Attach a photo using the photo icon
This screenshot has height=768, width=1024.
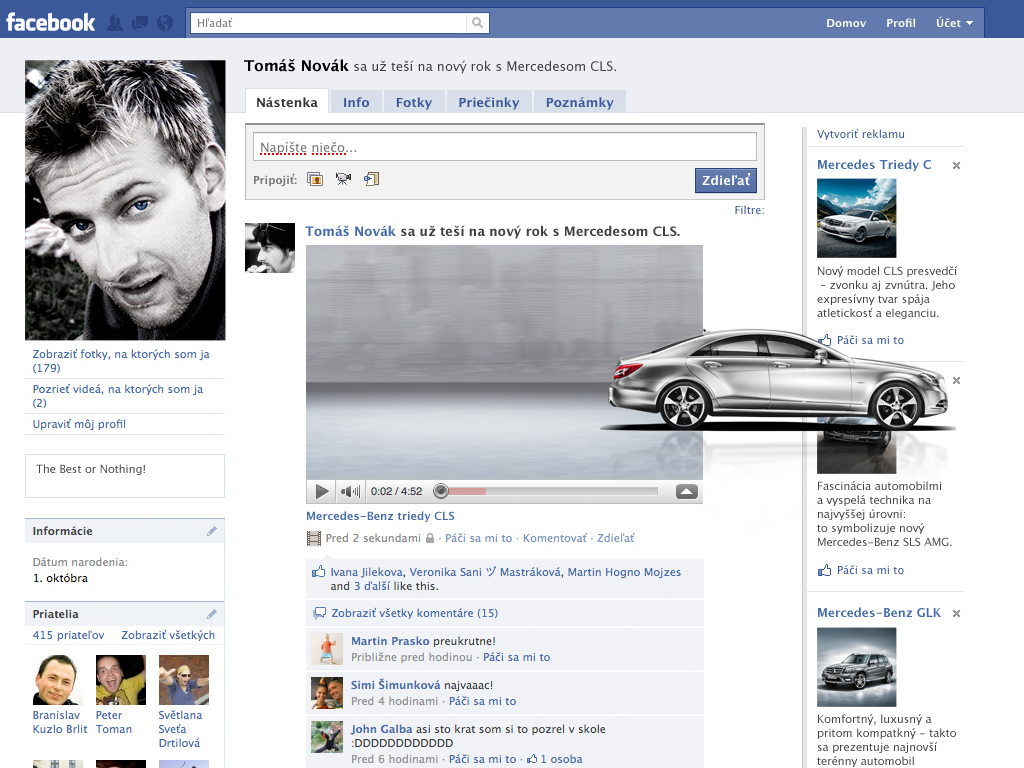coord(315,179)
